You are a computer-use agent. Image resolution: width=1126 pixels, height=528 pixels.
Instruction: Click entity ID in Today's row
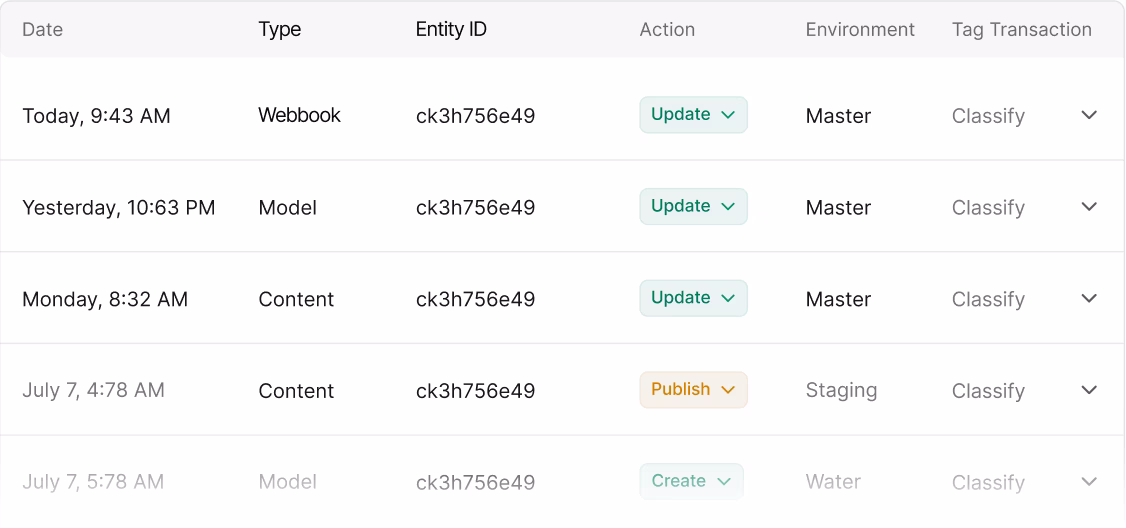click(475, 116)
